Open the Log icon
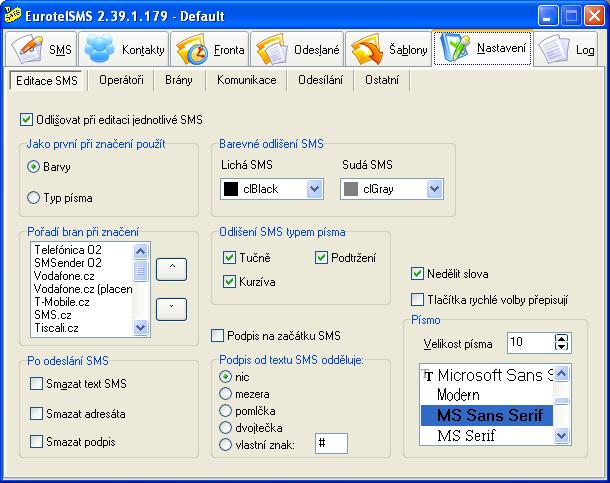Image resolution: width=610 pixels, height=483 pixels. pyautogui.click(x=552, y=49)
